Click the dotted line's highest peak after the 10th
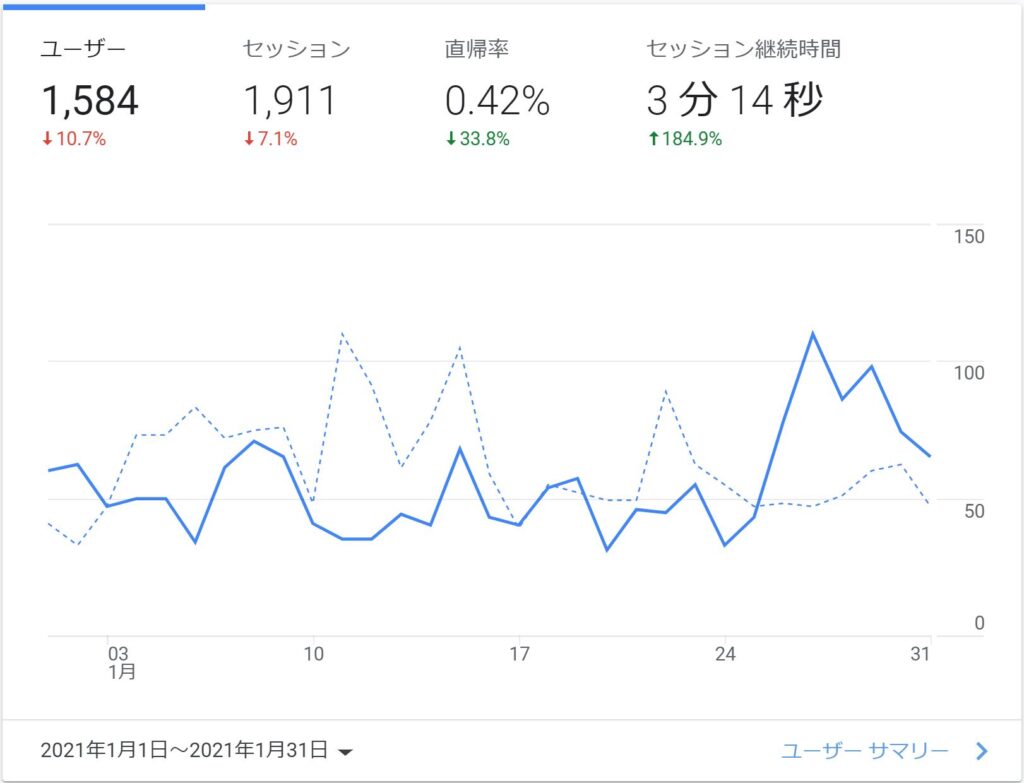1024x783 pixels. (x=342, y=333)
